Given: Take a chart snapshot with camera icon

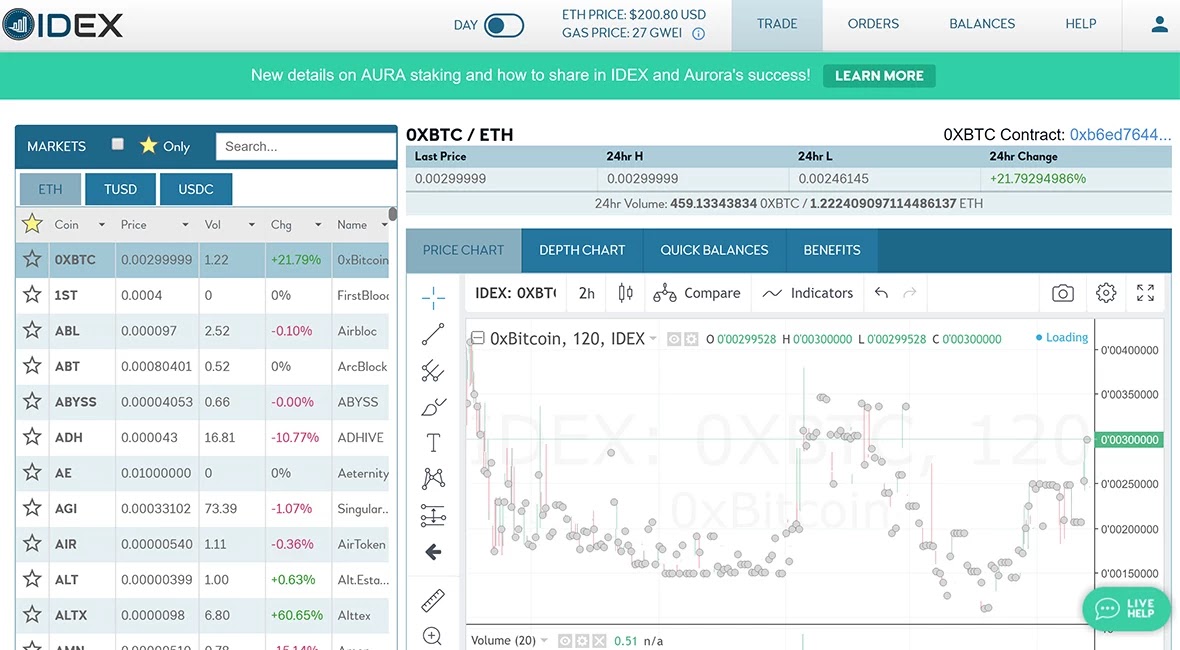Looking at the screenshot, I should [1063, 293].
